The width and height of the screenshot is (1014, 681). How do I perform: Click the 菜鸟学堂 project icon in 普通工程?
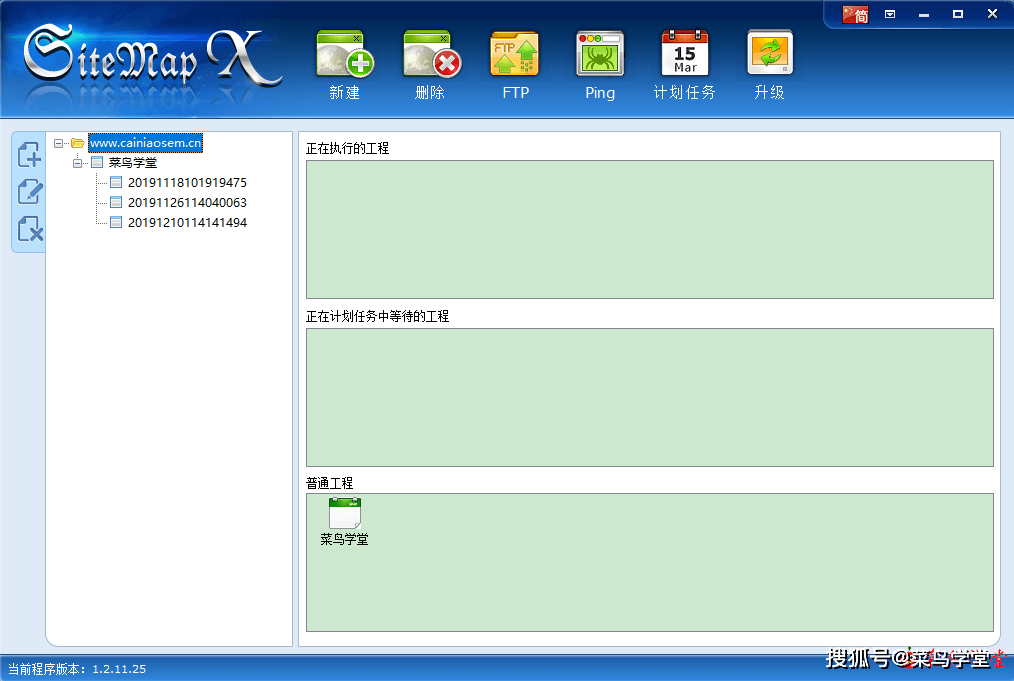pos(345,513)
